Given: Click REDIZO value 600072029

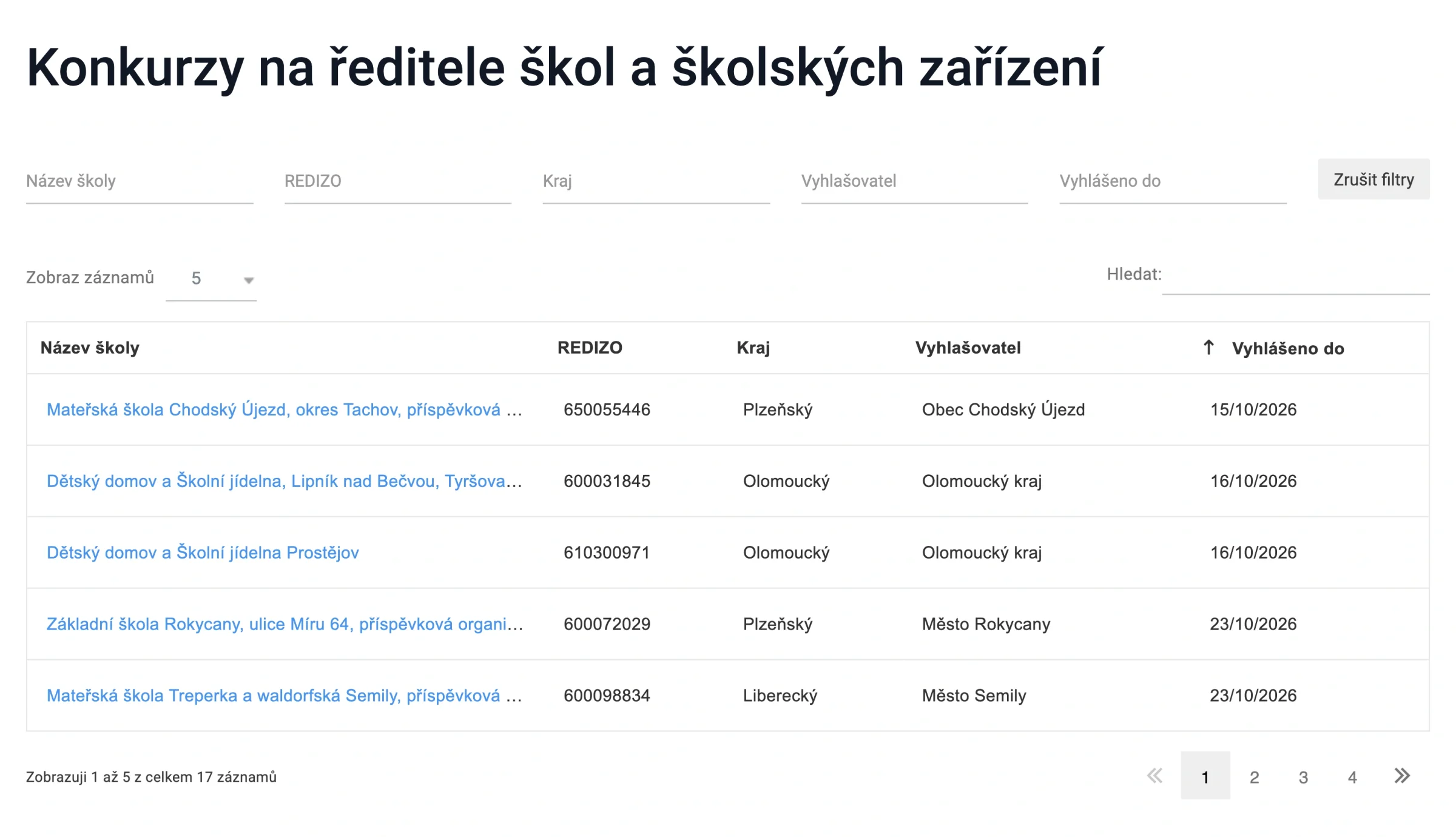Looking at the screenshot, I should pyautogui.click(x=607, y=625).
